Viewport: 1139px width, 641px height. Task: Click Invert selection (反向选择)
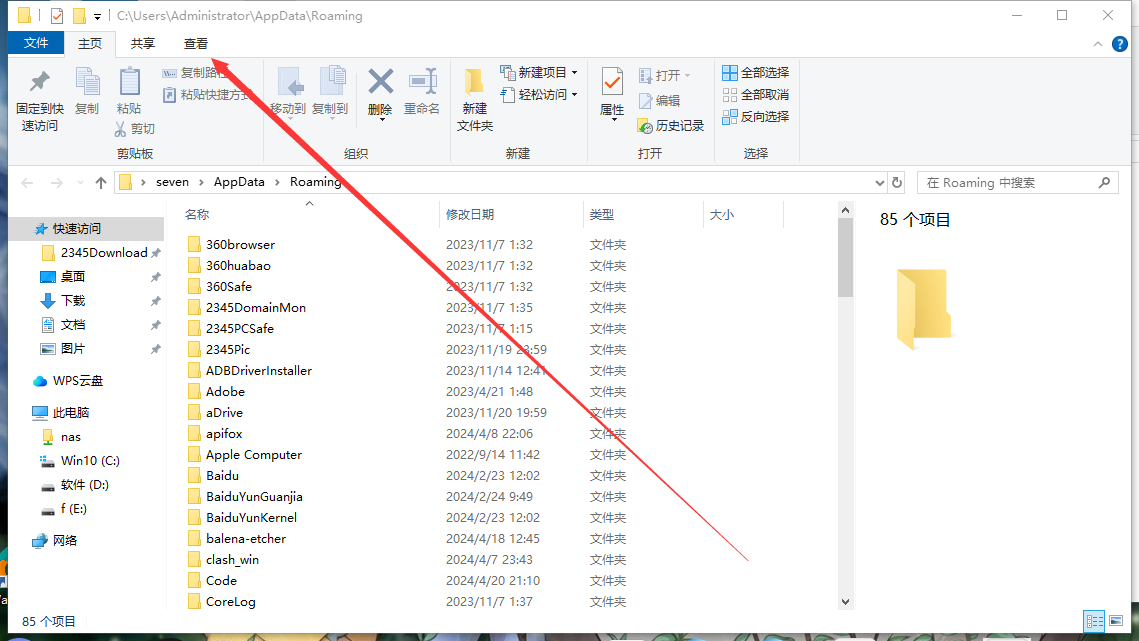coord(755,116)
